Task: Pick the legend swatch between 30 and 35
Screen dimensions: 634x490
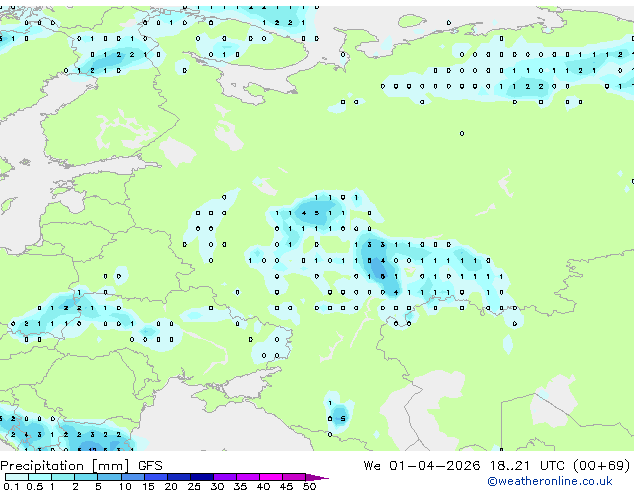Action: coord(225,477)
